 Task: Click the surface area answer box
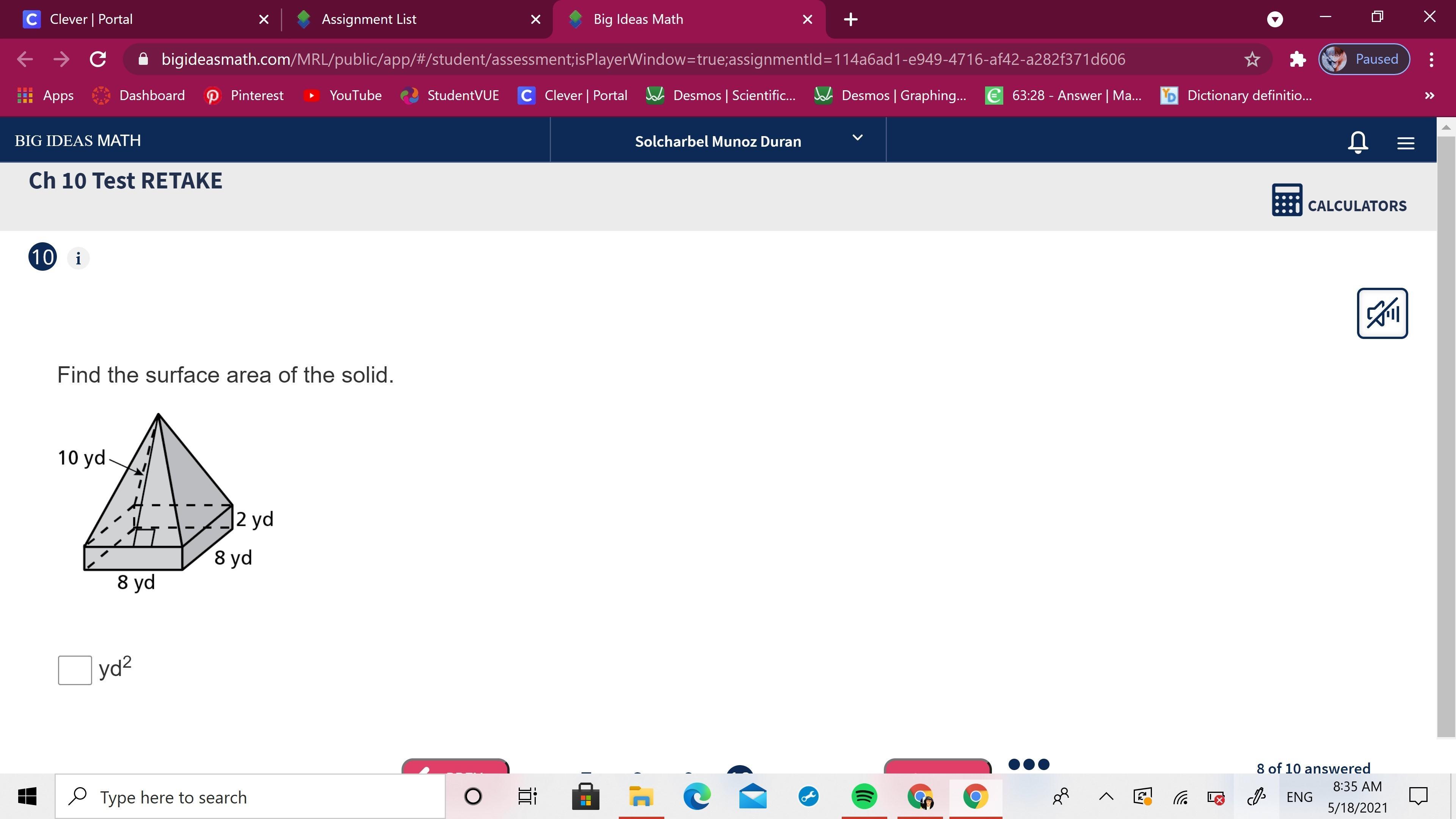click(75, 670)
